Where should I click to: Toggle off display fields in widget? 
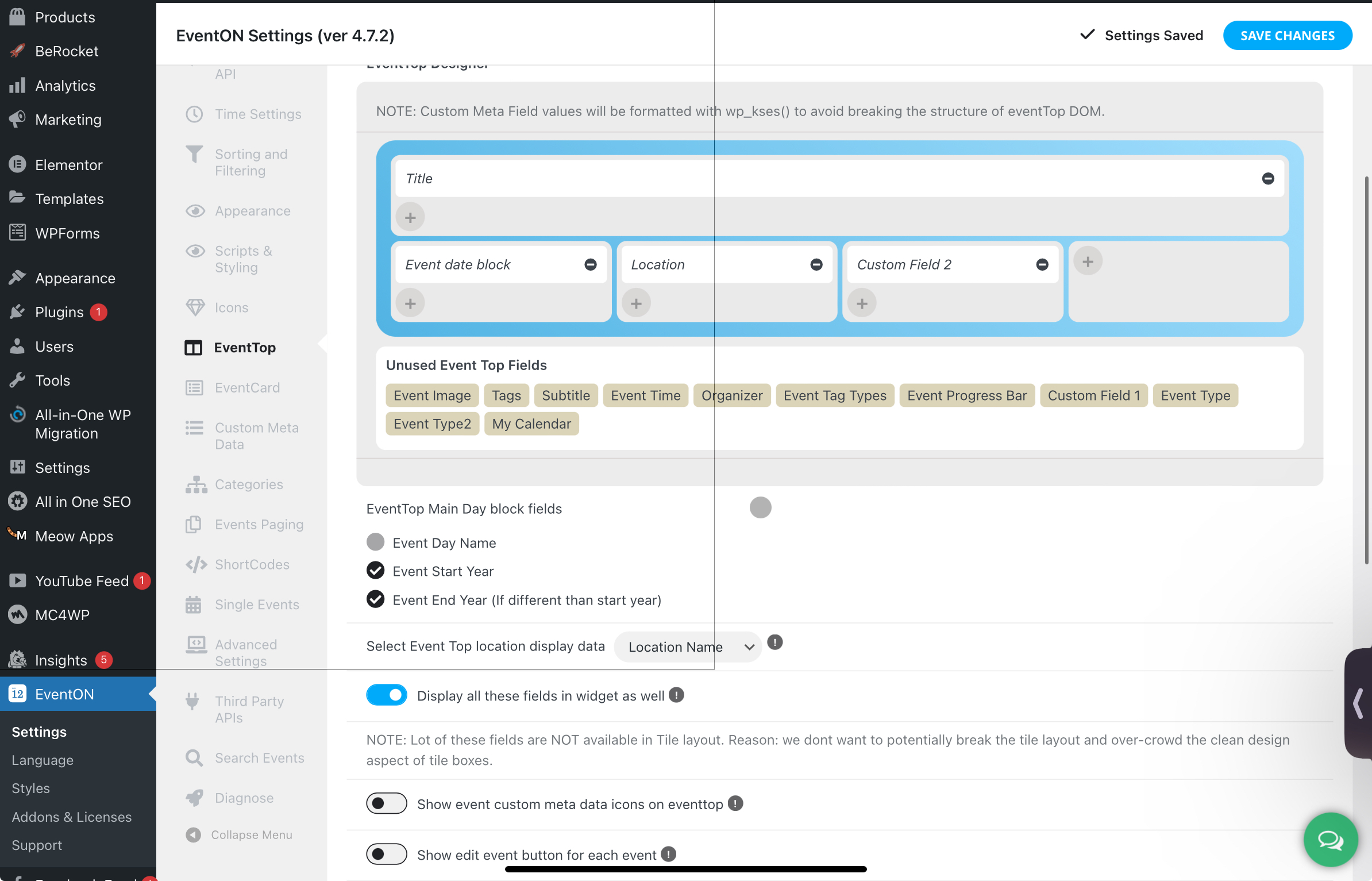[x=387, y=695]
